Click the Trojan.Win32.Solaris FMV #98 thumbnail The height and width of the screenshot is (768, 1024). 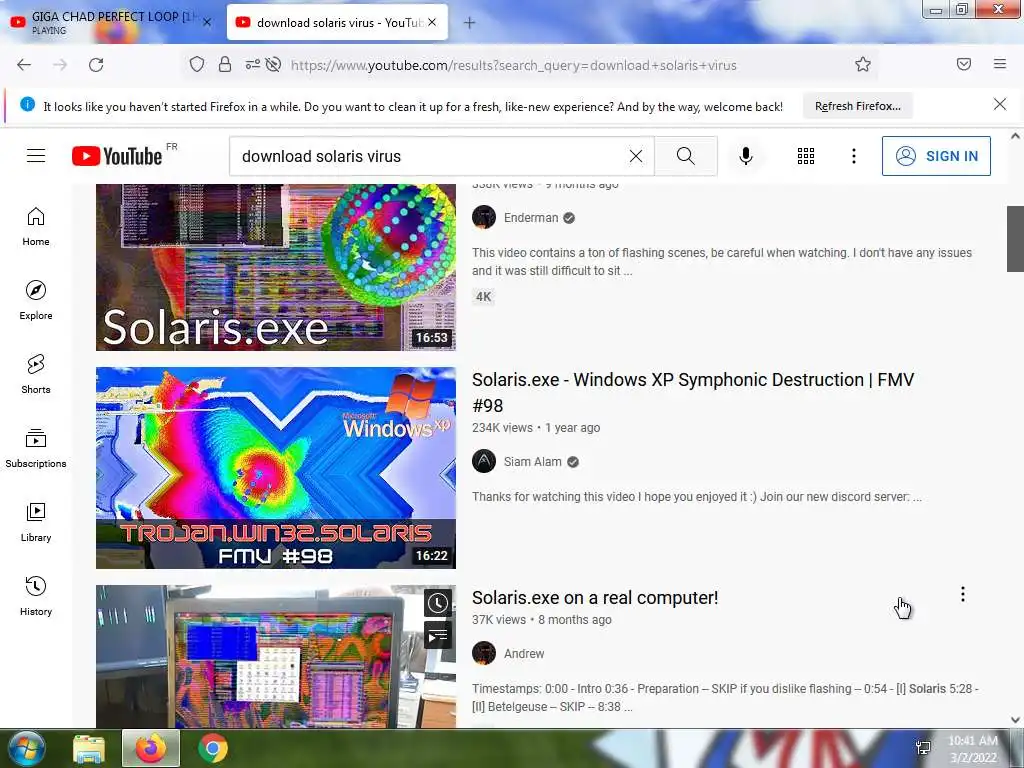tap(276, 468)
